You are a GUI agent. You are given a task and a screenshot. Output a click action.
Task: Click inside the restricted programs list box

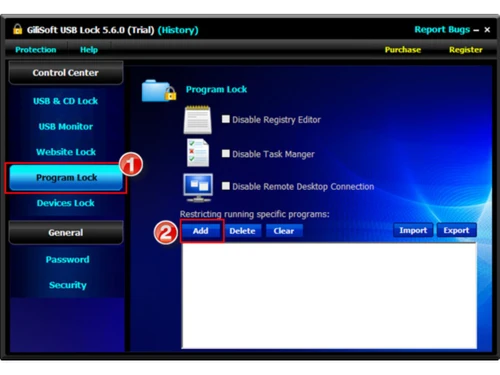pos(329,296)
